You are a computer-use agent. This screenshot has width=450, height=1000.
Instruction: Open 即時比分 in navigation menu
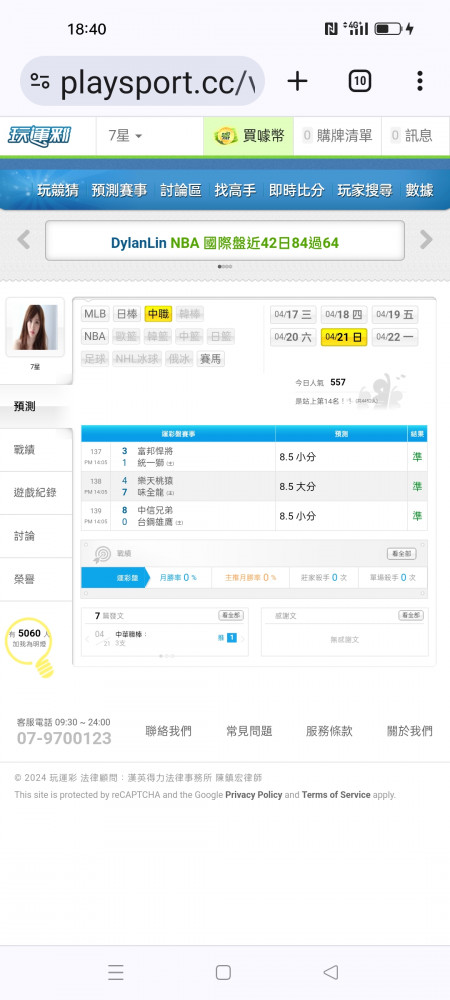[296, 190]
